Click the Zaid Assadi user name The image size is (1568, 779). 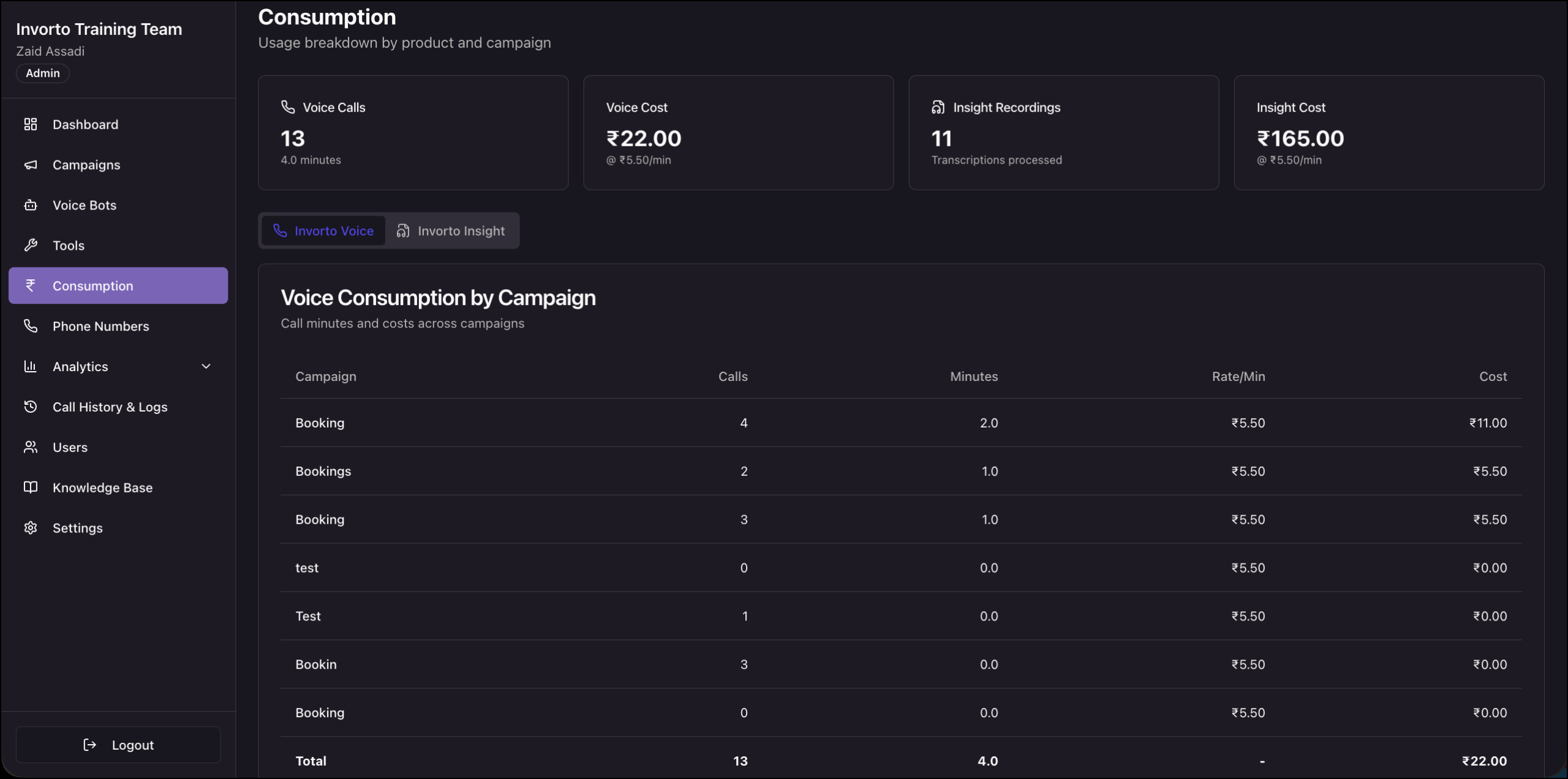click(50, 51)
